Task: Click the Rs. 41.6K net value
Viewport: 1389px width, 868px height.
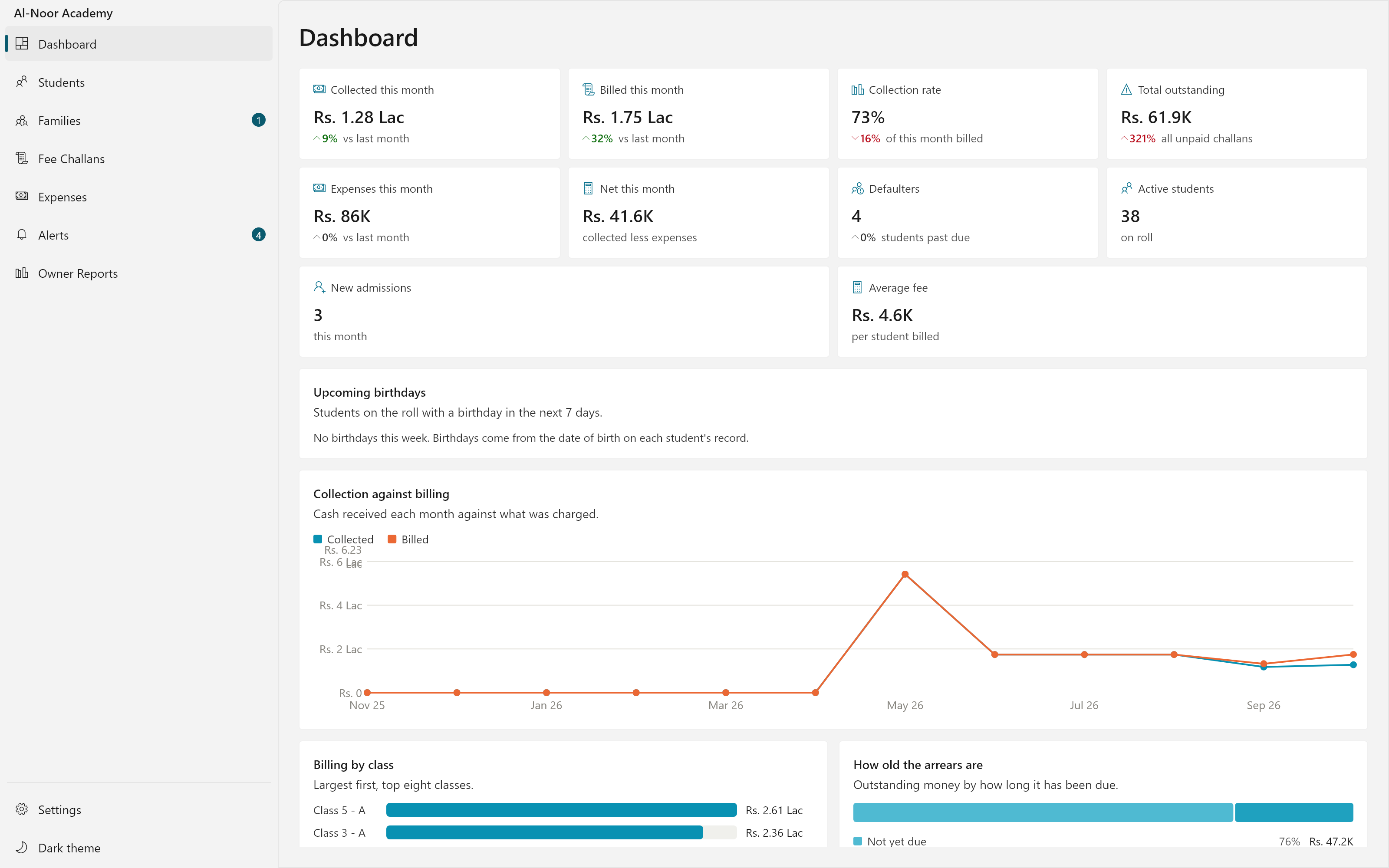Action: [618, 216]
